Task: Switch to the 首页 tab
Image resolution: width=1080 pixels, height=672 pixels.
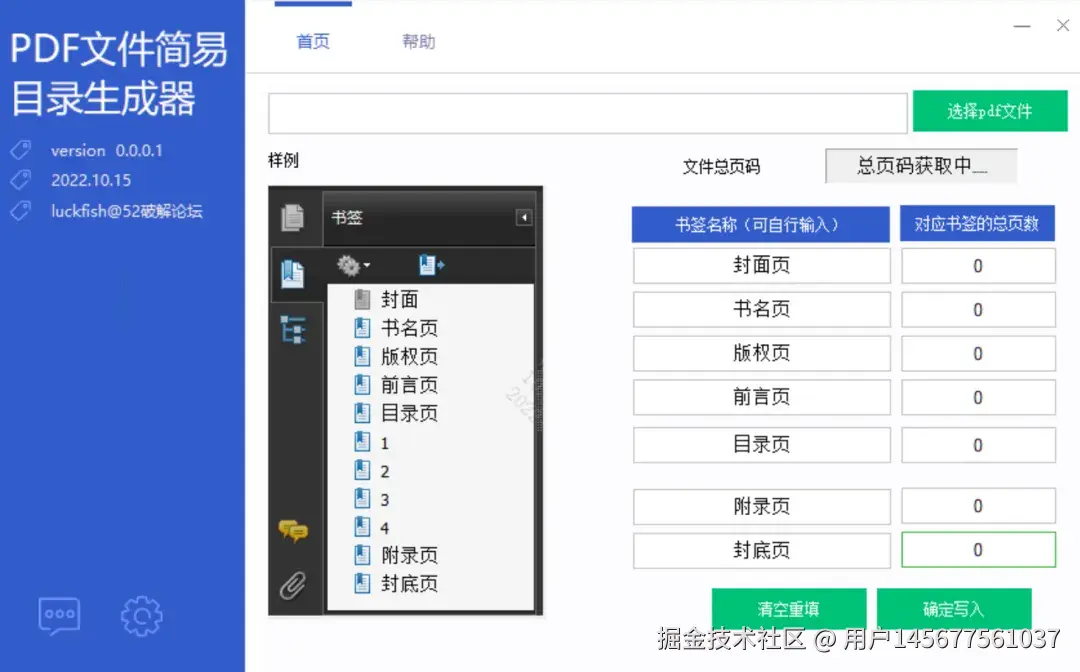Action: click(x=312, y=41)
